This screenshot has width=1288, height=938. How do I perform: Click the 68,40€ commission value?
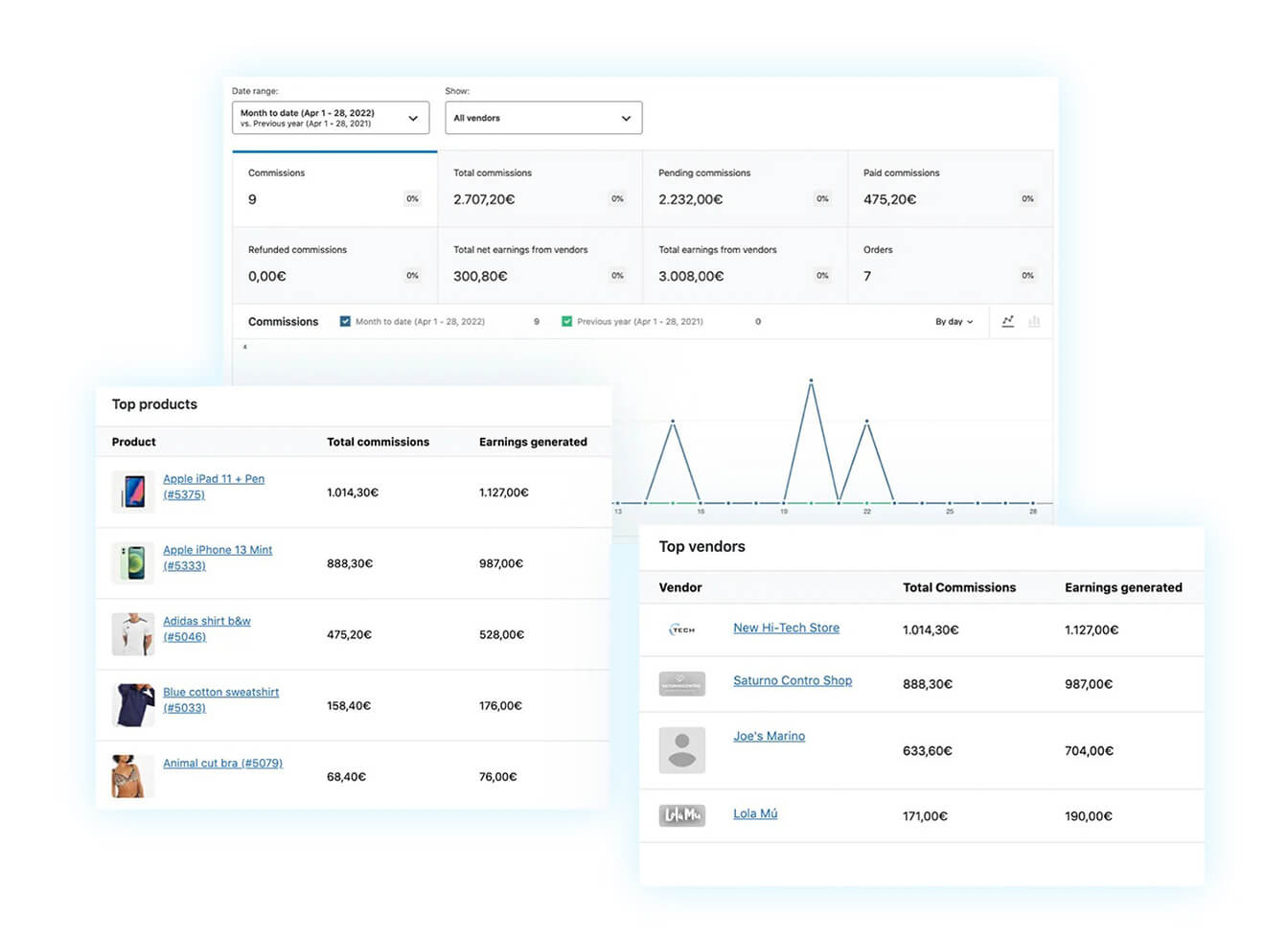pyautogui.click(x=346, y=777)
